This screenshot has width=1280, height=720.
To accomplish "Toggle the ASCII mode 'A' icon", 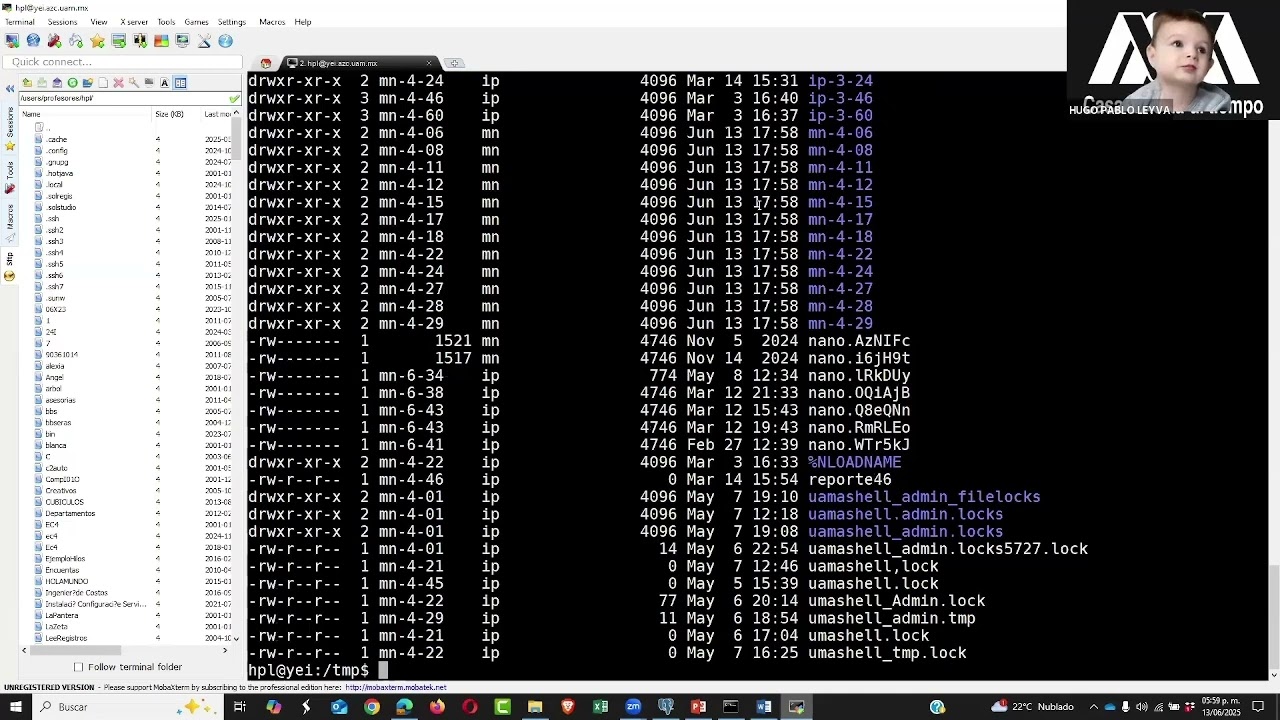I will (164, 83).
